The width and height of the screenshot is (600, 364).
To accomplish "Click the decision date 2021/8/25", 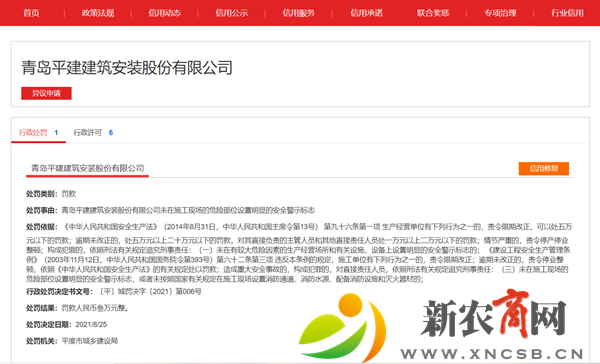I will coord(91,325).
